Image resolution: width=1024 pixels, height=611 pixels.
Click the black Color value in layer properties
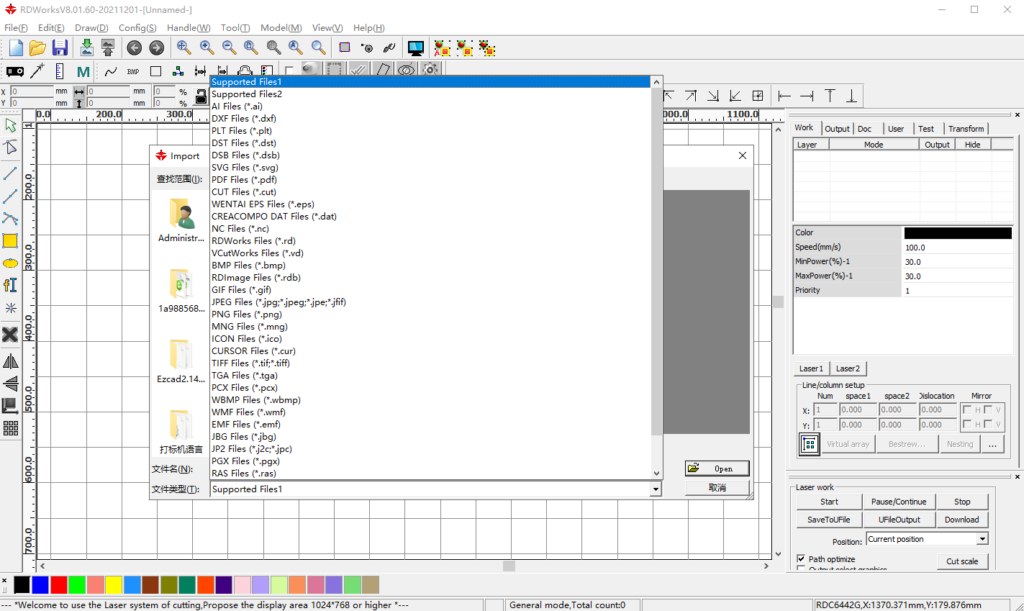click(x=957, y=233)
